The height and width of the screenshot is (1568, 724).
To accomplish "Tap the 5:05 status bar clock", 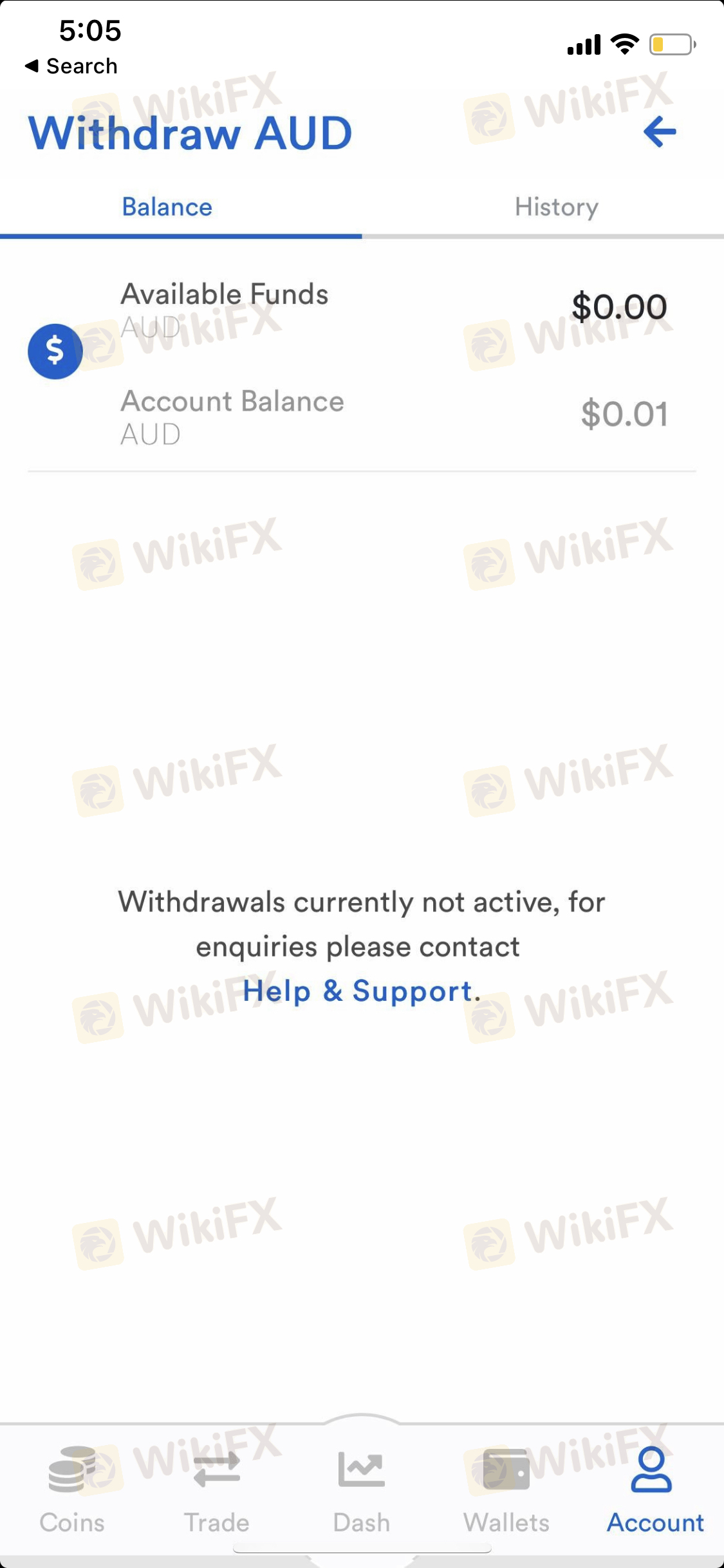I will click(x=90, y=30).
